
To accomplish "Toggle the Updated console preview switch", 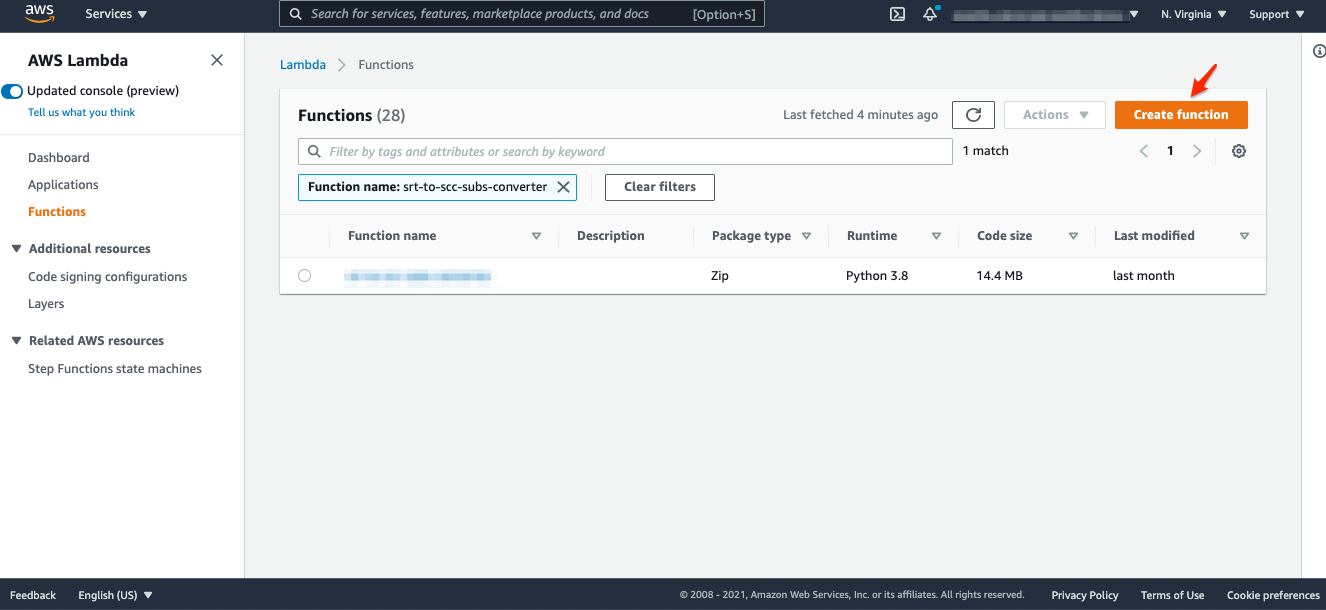I will coord(12,91).
